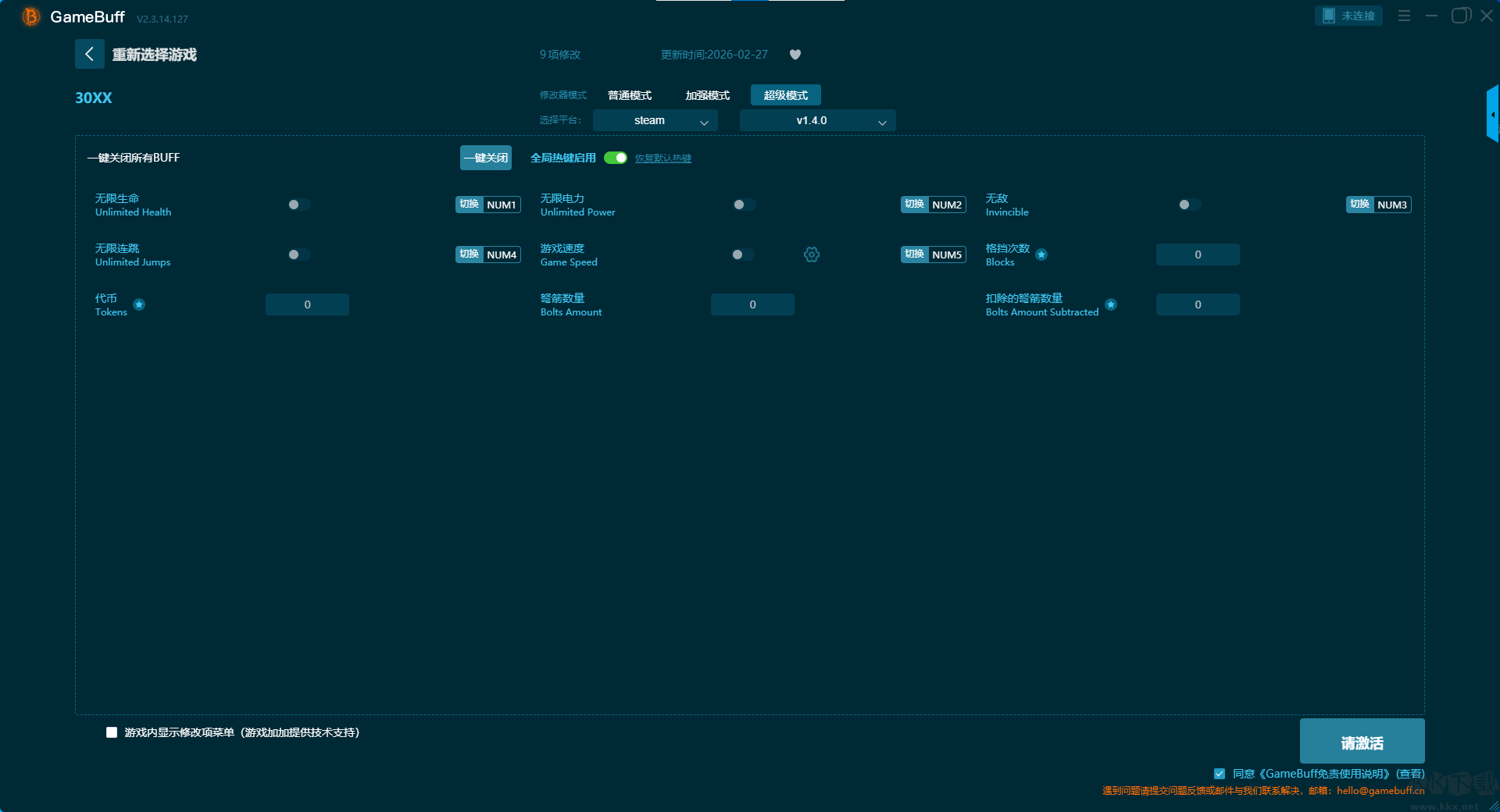Click star icon beside Bolts Amount Subtracted
This screenshot has width=1500, height=812.
coord(1111,304)
